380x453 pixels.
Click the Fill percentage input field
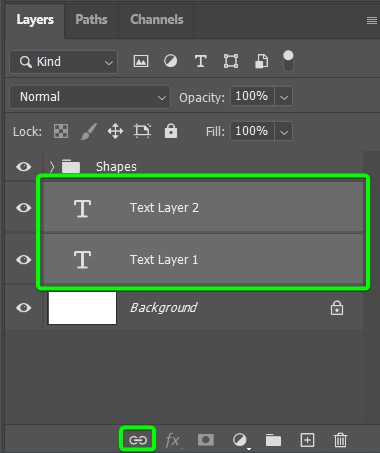(252, 131)
